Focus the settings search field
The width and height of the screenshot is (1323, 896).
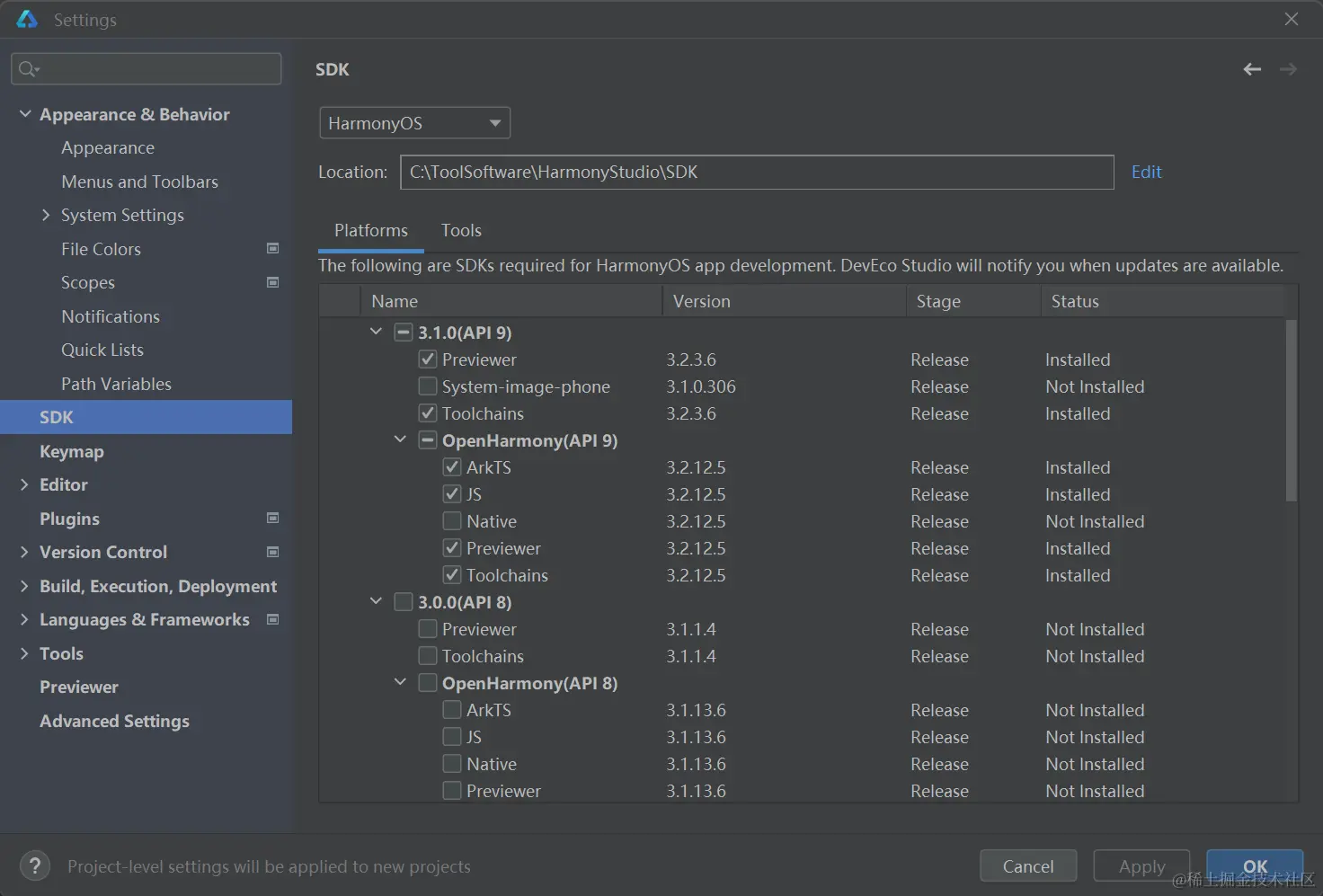[146, 69]
